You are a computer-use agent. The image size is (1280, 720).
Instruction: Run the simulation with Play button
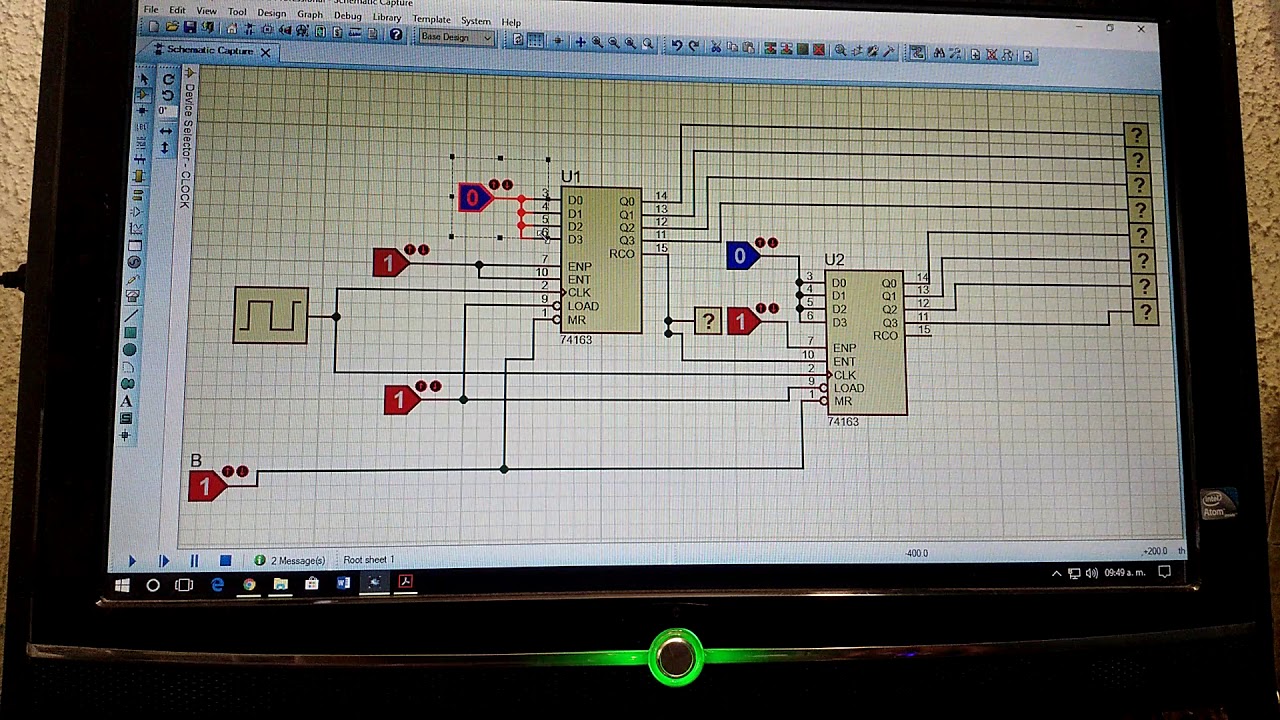tap(132, 562)
